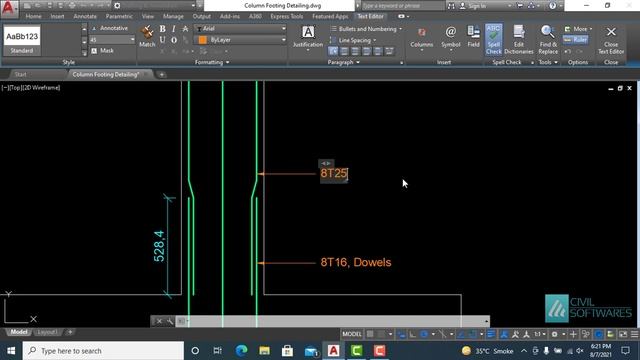Image resolution: width=640 pixels, height=360 pixels.
Task: Click the 8T16, Dowels annotation text
Action: [356, 262]
